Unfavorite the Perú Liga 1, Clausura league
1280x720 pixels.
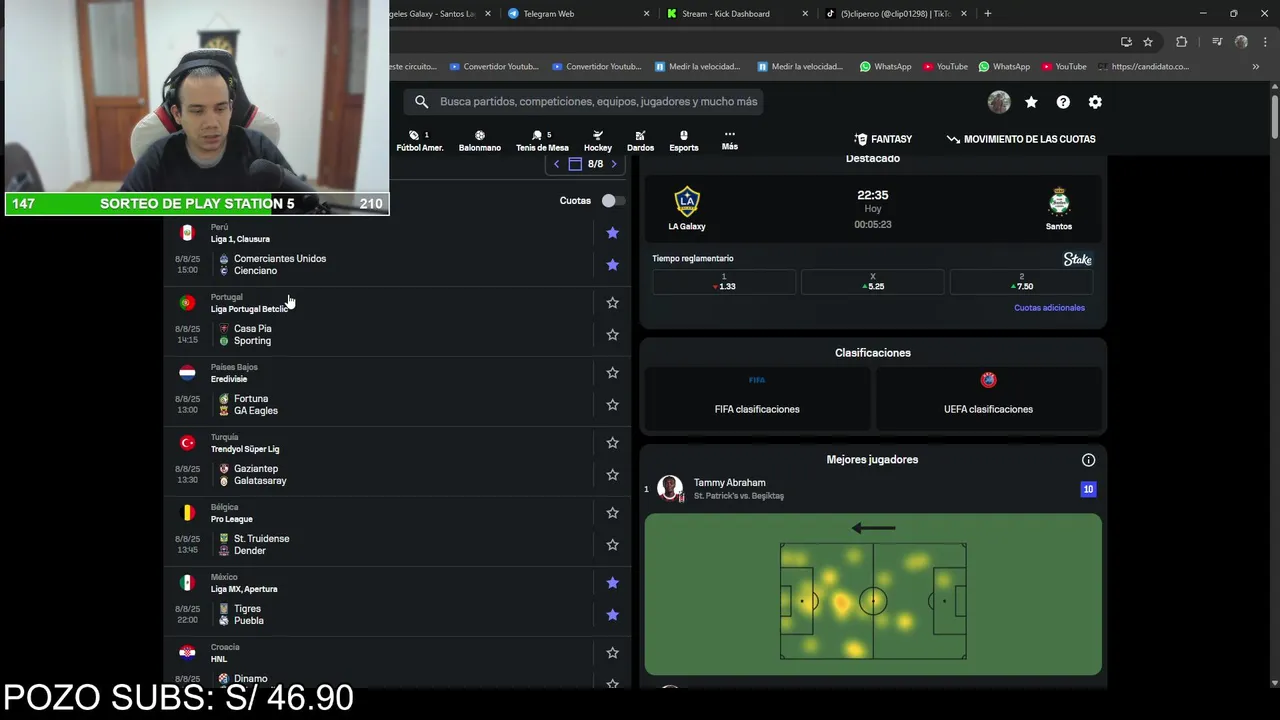point(612,233)
